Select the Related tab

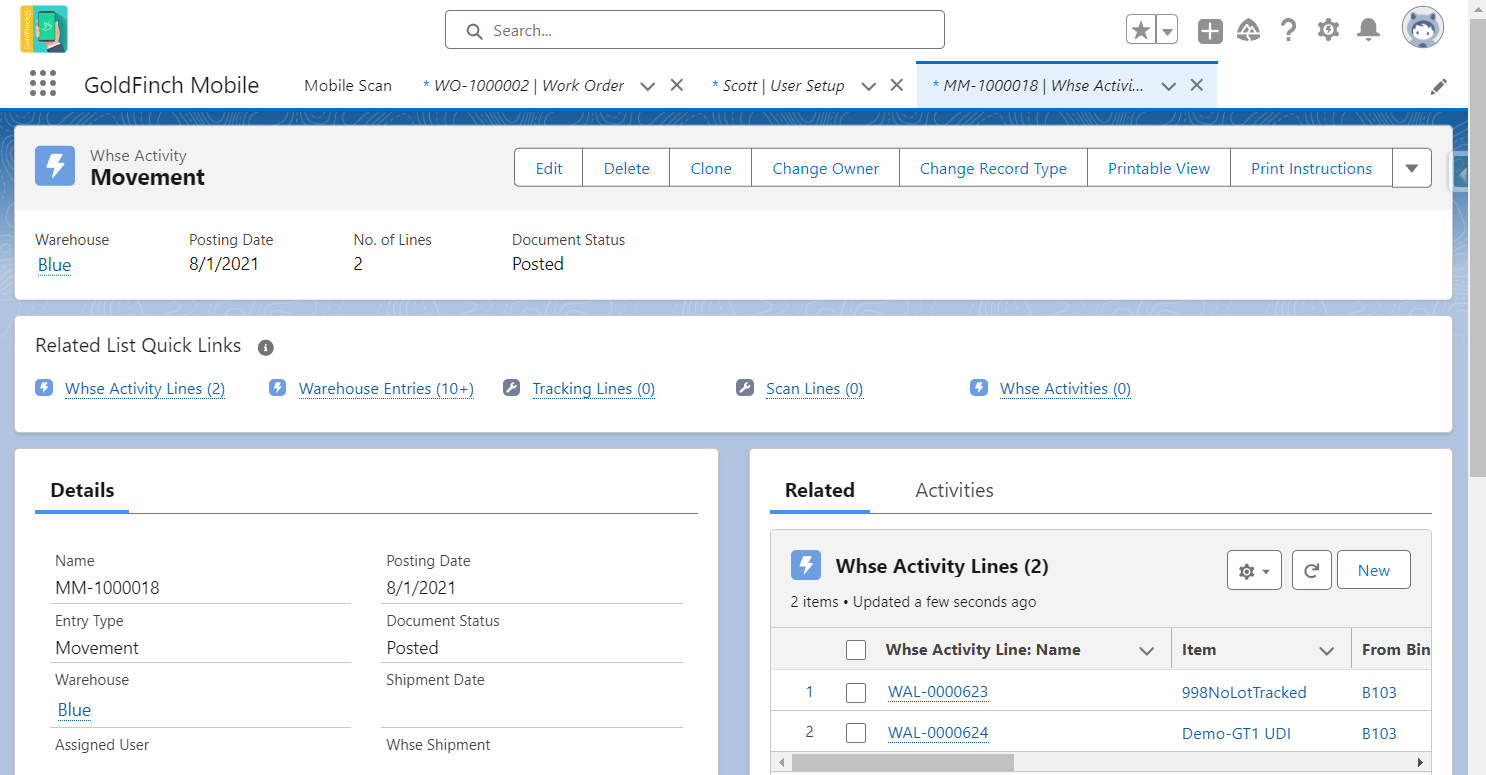[x=819, y=490]
